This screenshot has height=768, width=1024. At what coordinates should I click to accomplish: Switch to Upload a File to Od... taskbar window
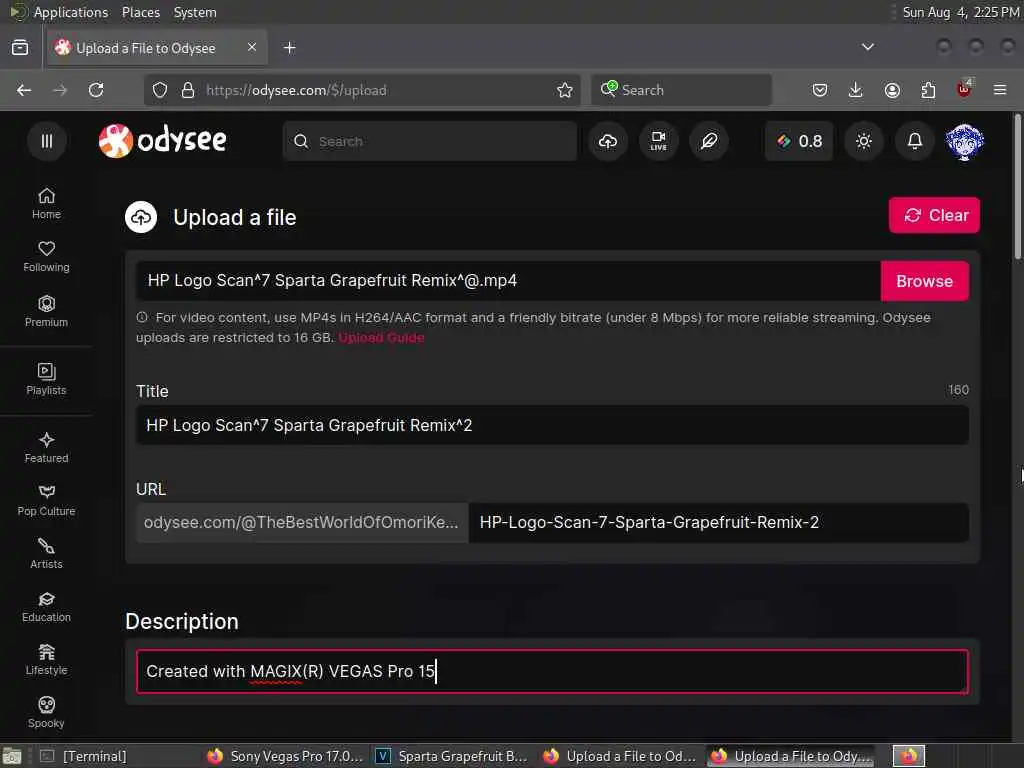click(x=620, y=756)
